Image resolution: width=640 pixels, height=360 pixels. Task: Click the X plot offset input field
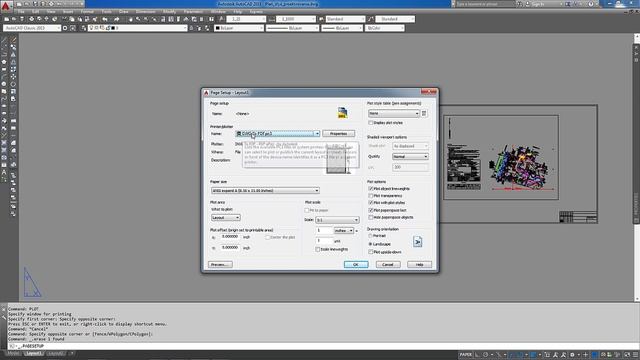point(230,237)
